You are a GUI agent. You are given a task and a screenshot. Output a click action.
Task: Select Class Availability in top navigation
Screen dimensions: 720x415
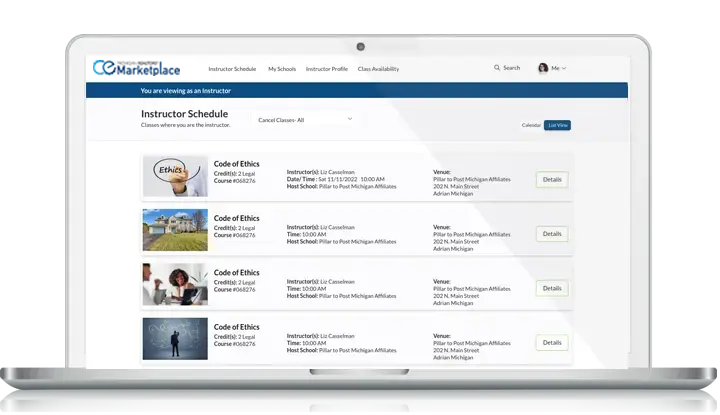click(378, 69)
